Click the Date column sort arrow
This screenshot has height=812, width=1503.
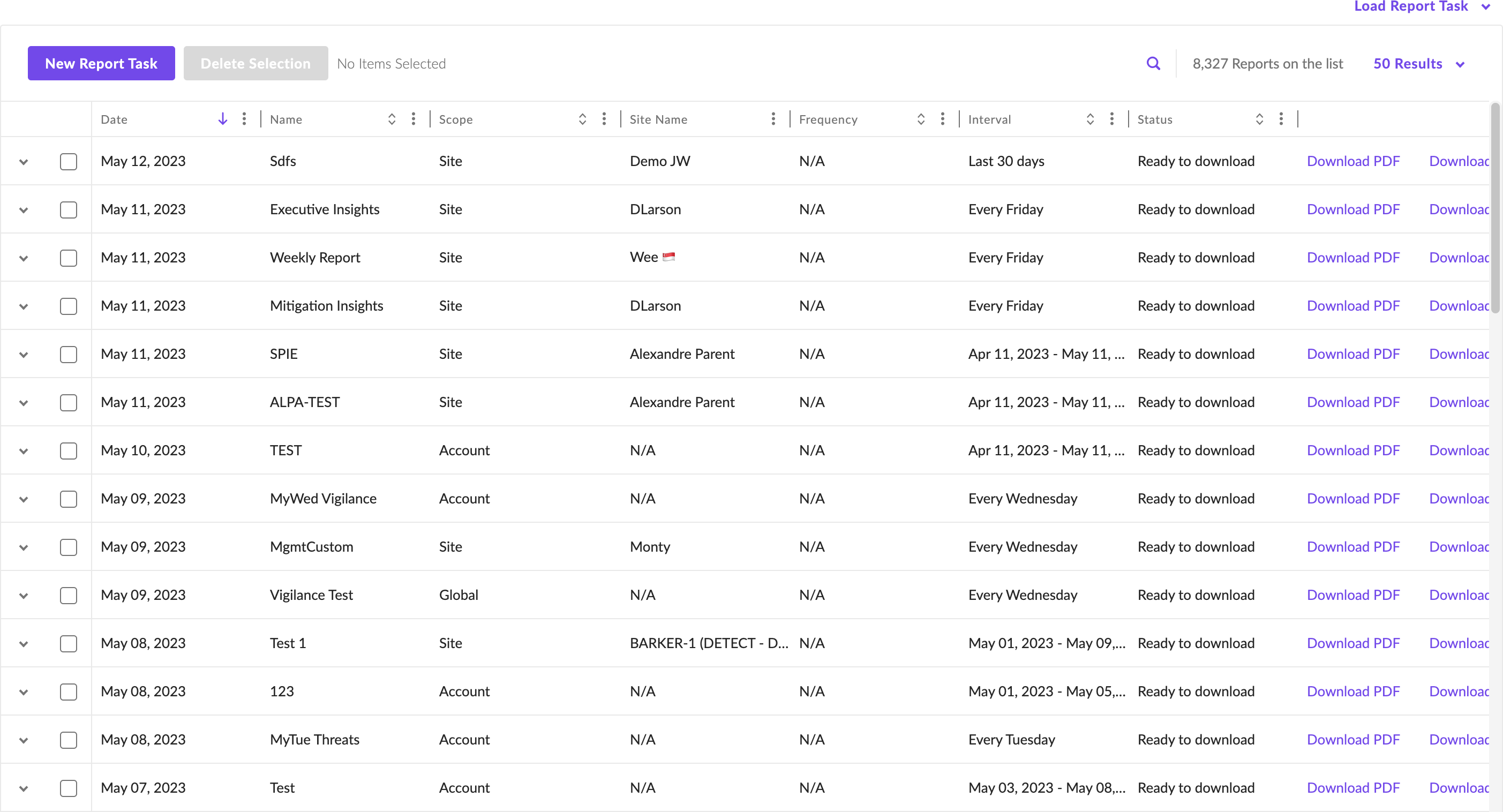tap(222, 119)
